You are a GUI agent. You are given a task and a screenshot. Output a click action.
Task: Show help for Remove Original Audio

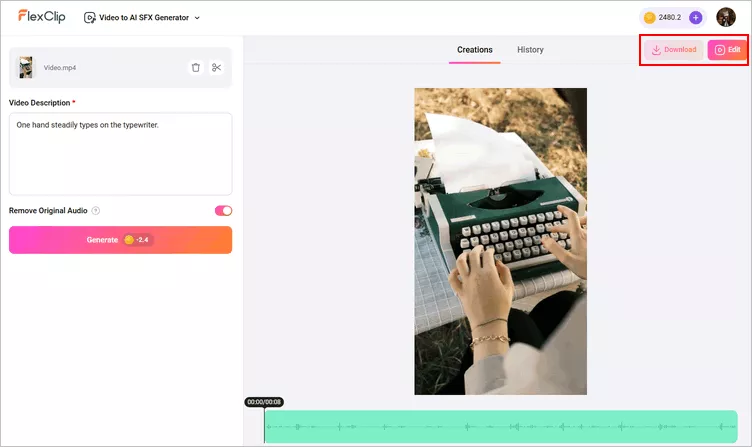click(96, 211)
